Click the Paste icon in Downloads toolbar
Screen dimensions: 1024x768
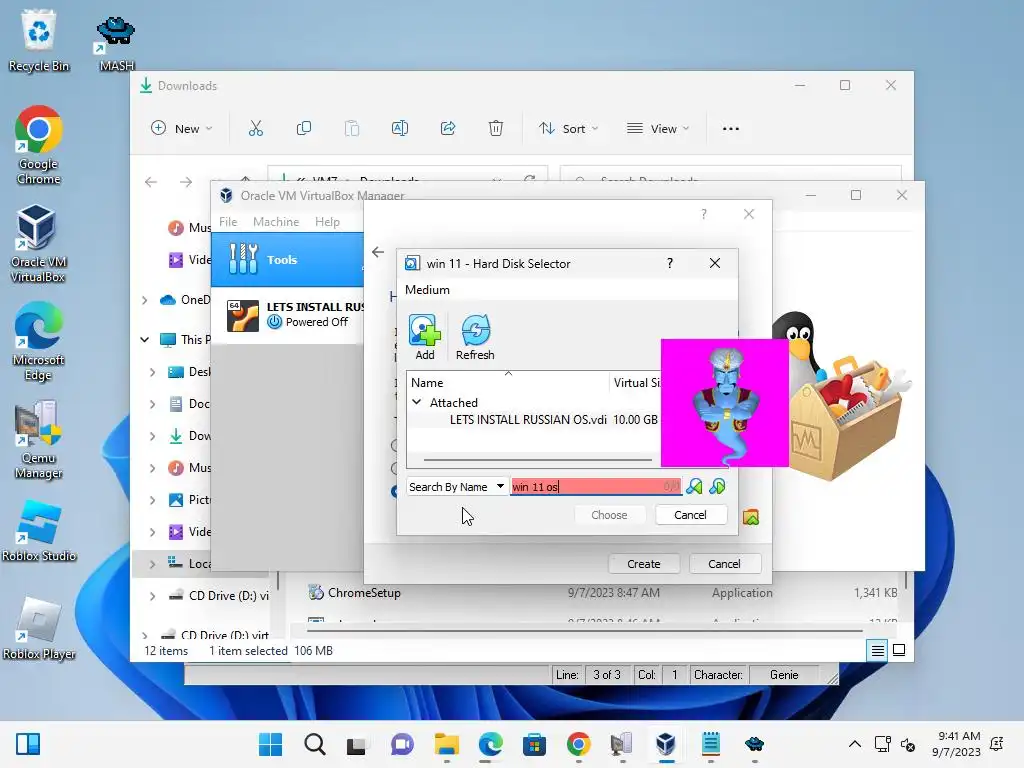[x=352, y=129]
